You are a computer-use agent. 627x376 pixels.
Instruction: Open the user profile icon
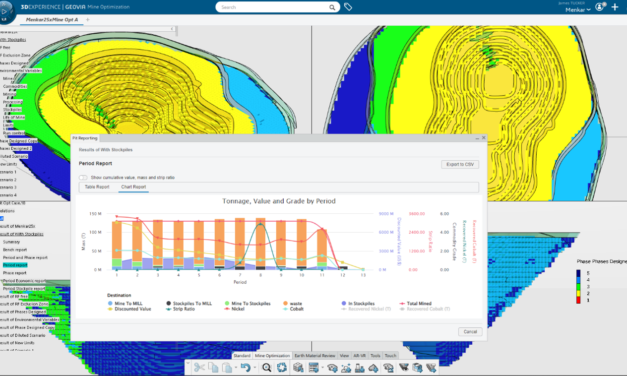(x=599, y=7)
